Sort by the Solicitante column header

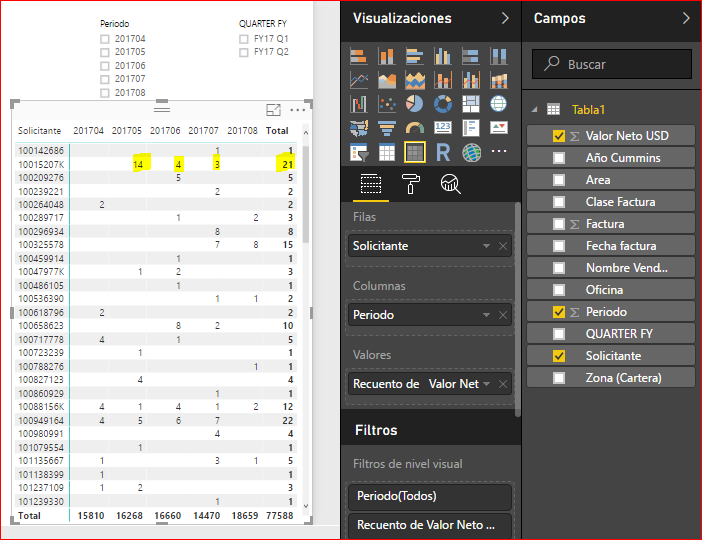click(x=39, y=131)
